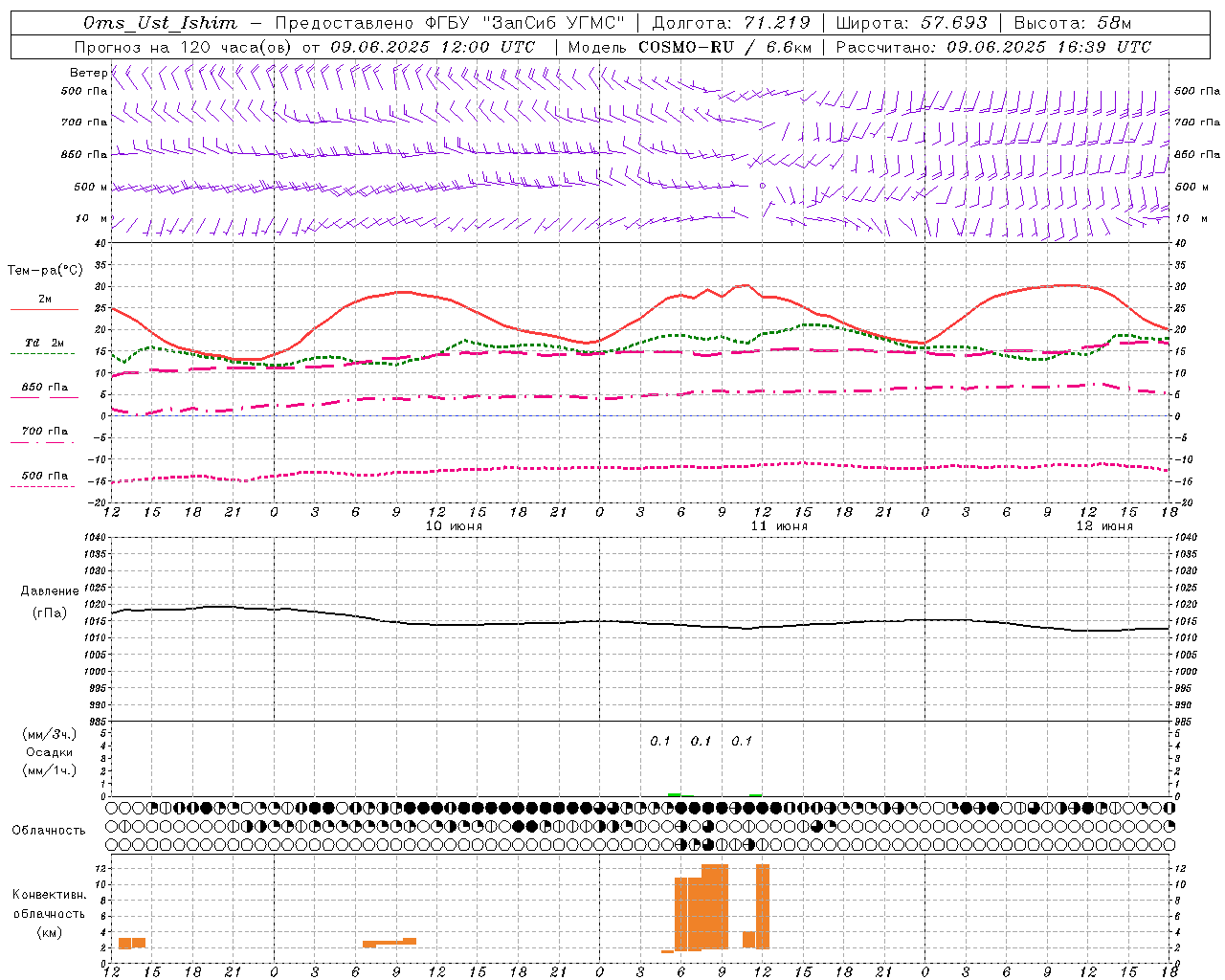Select the 12 июня date label
Screen dimensions: 1225x980
coord(1104,526)
